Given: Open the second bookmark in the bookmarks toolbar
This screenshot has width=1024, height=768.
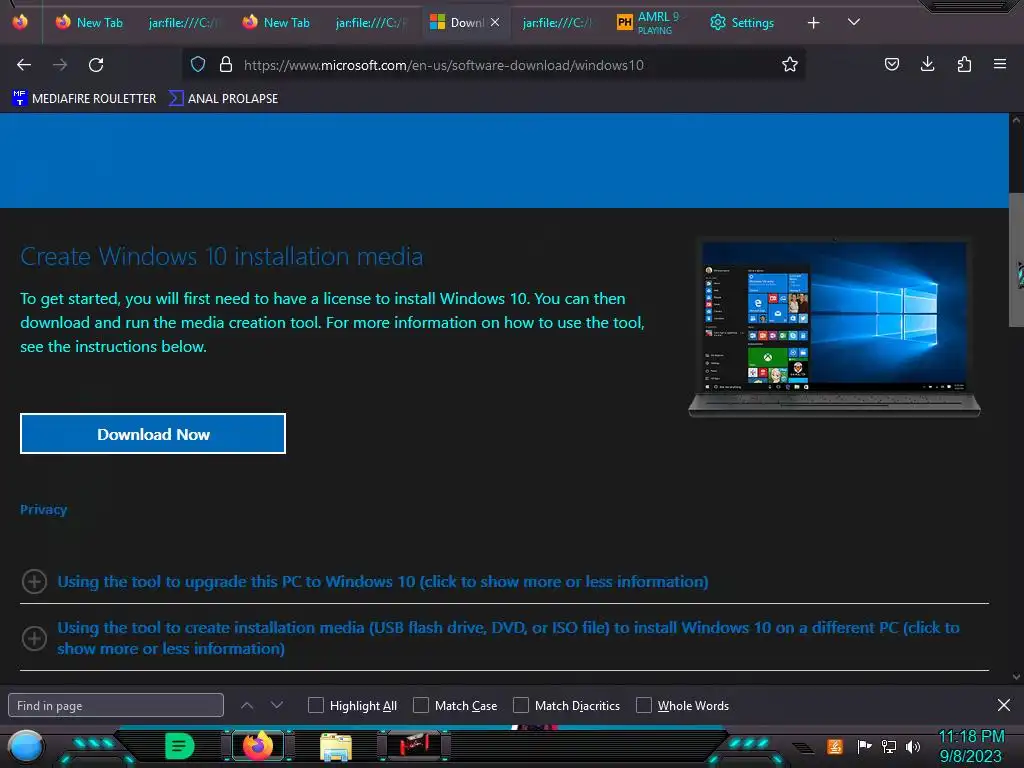Looking at the screenshot, I should point(223,99).
